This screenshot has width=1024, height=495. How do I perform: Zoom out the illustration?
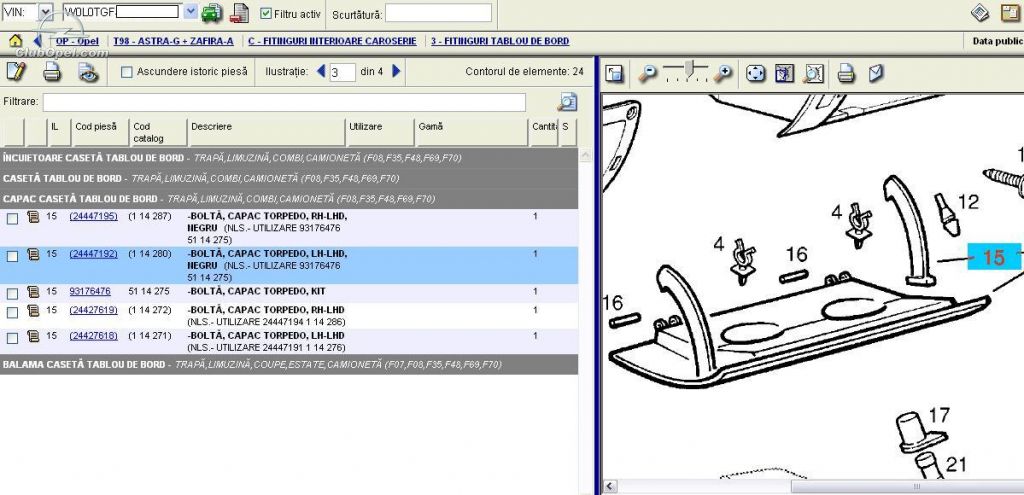647,74
